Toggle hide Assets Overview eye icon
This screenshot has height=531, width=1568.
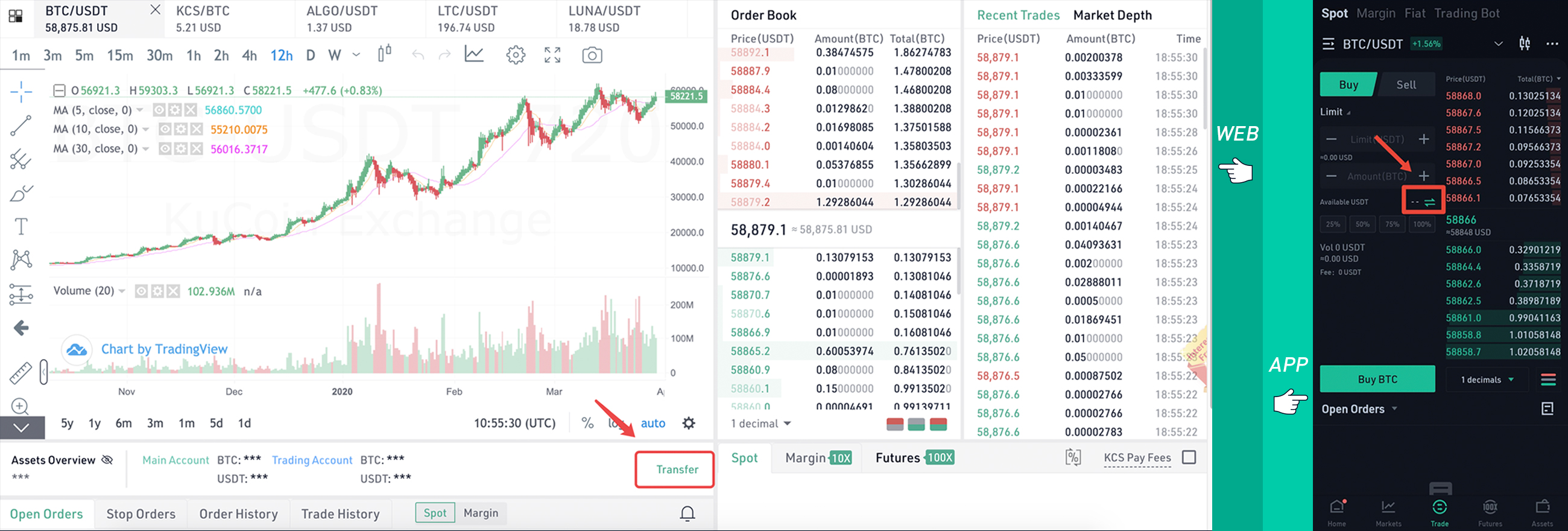107,460
